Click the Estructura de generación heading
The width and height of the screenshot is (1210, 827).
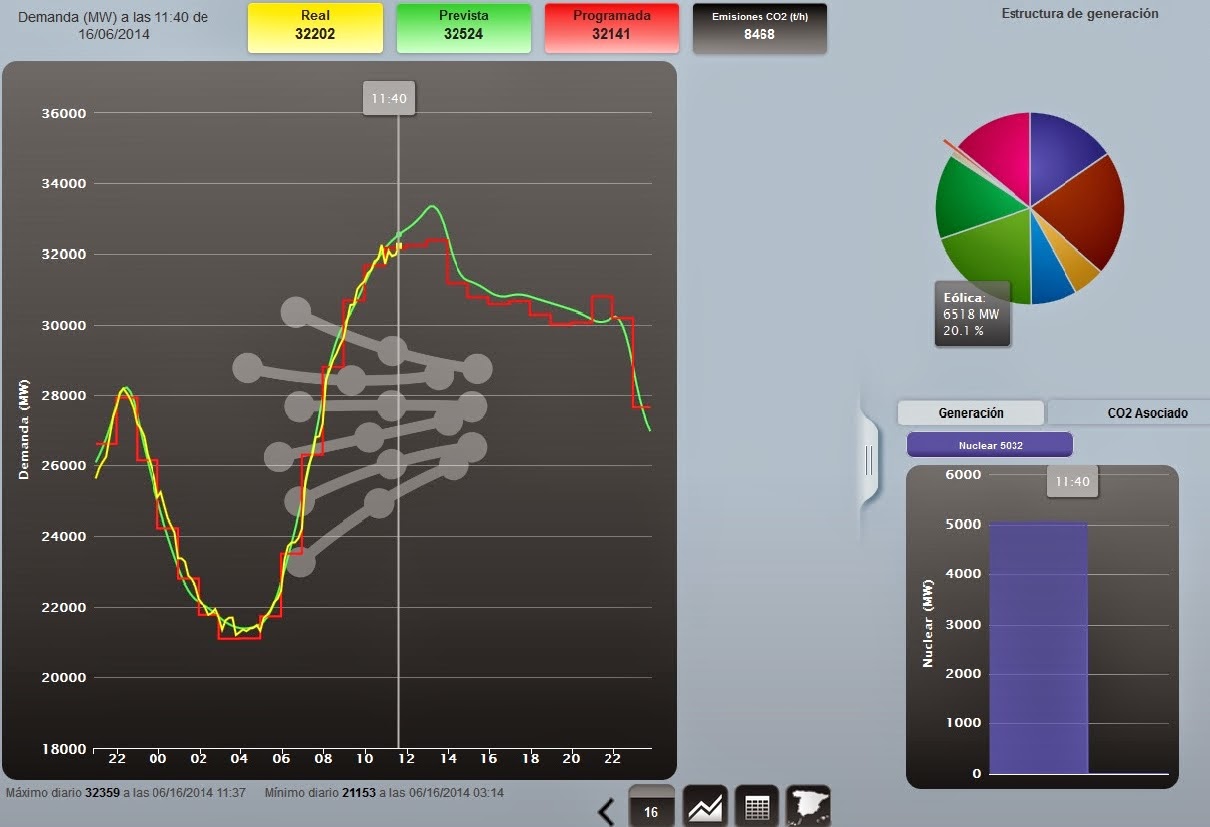1080,14
